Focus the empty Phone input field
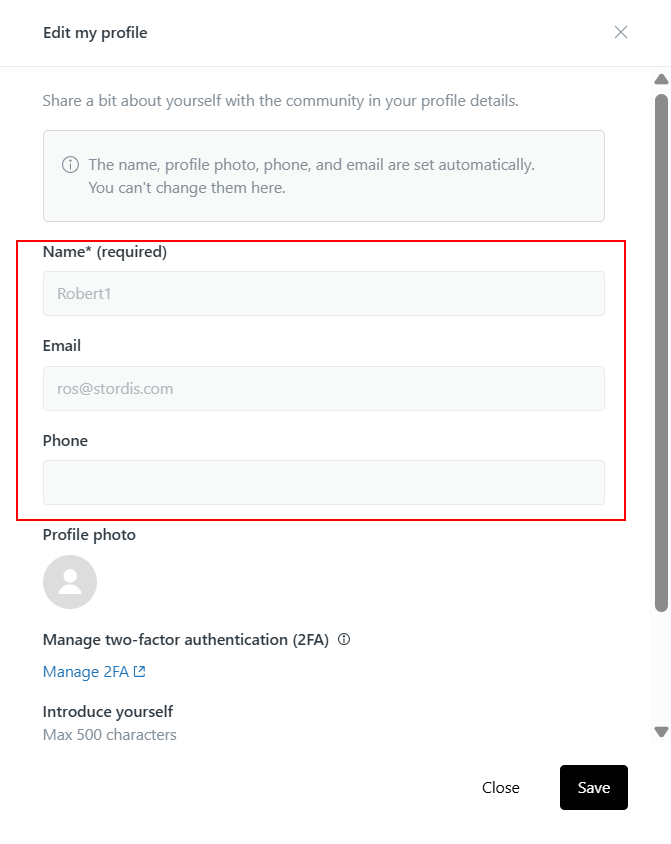671x844 pixels. coord(324,482)
